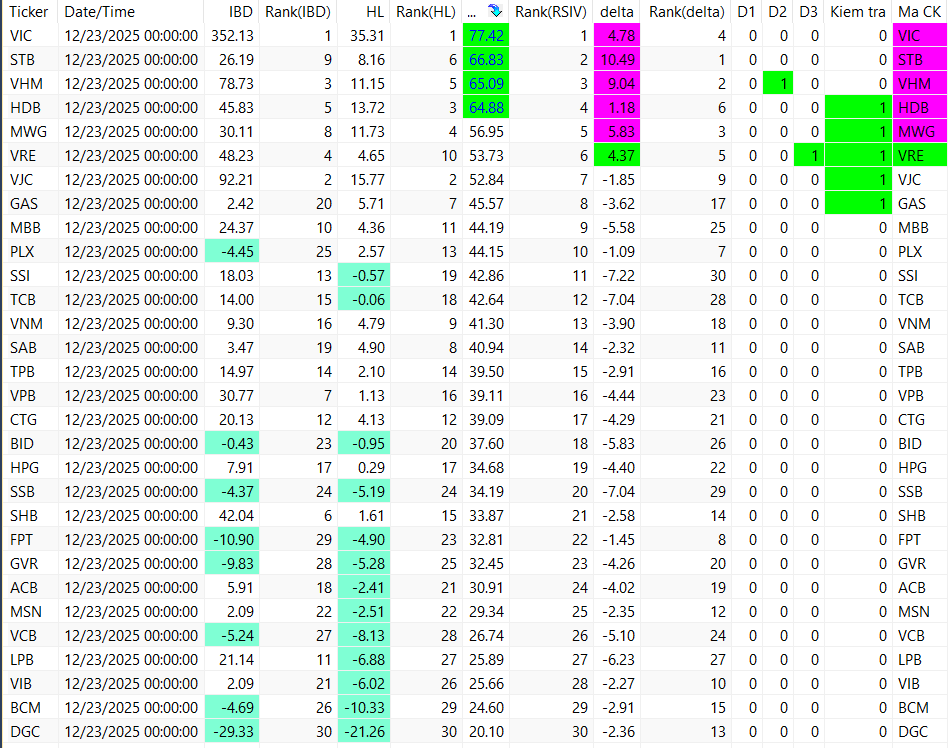Click the Rank(delta) column header
948x748 pixels.
click(686, 11)
